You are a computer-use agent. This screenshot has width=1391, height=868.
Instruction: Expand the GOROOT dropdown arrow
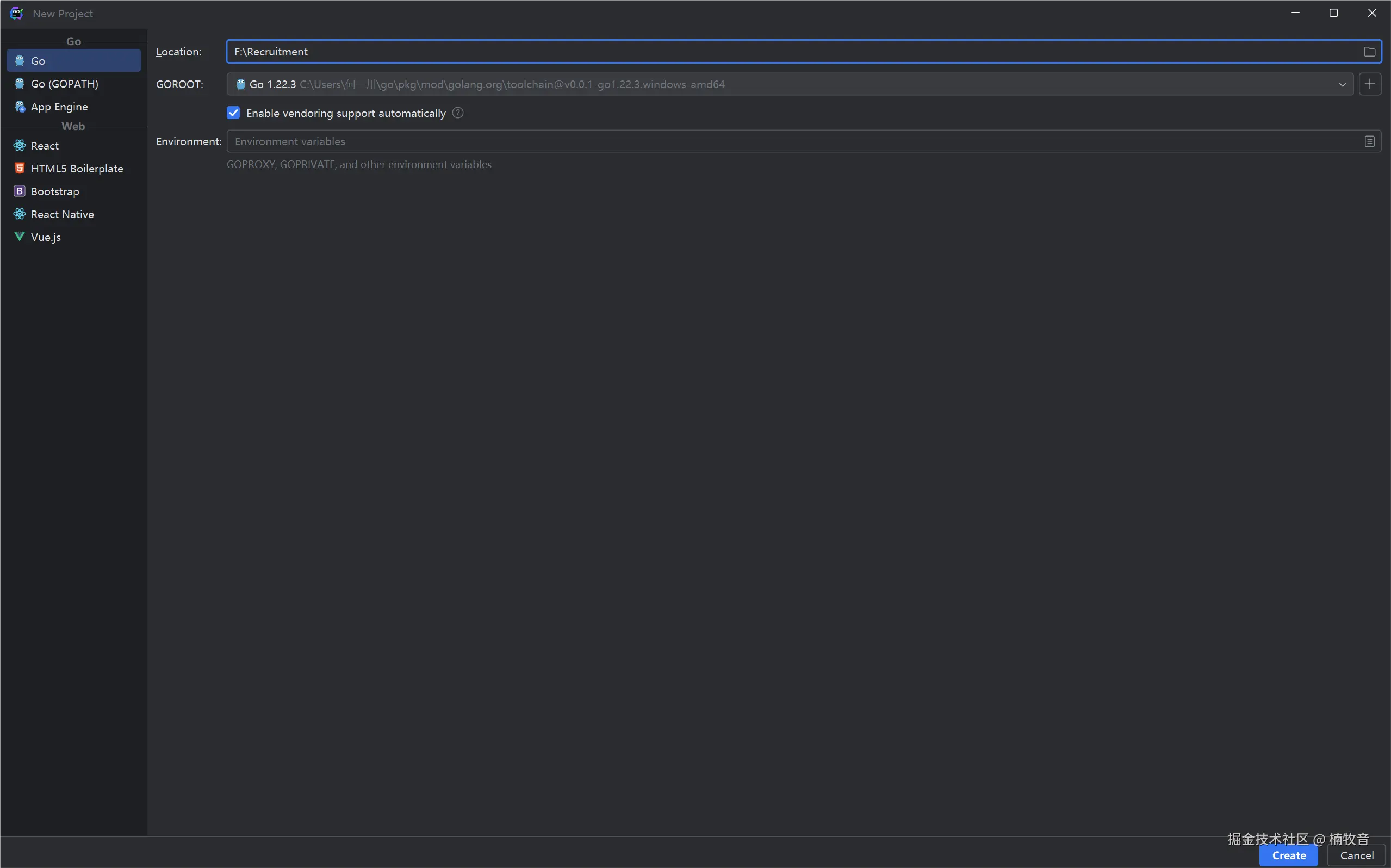click(1342, 84)
